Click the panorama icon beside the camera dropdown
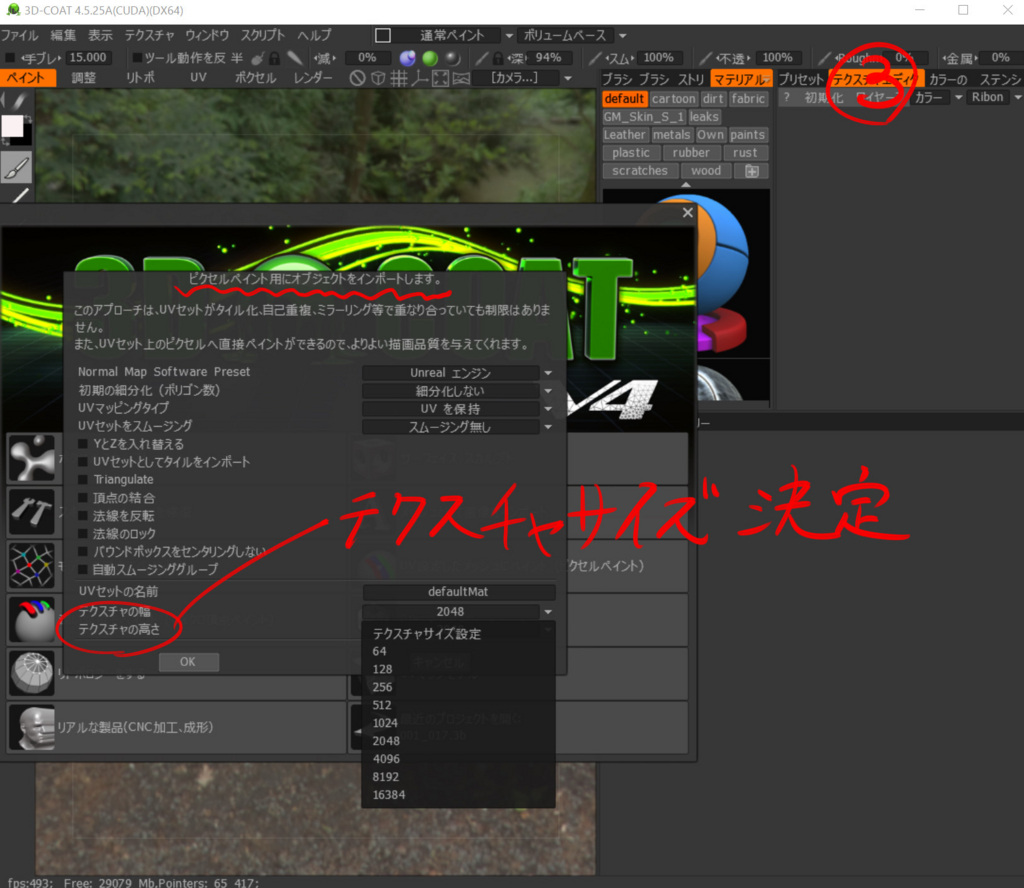1024x888 pixels. pyautogui.click(x=461, y=78)
